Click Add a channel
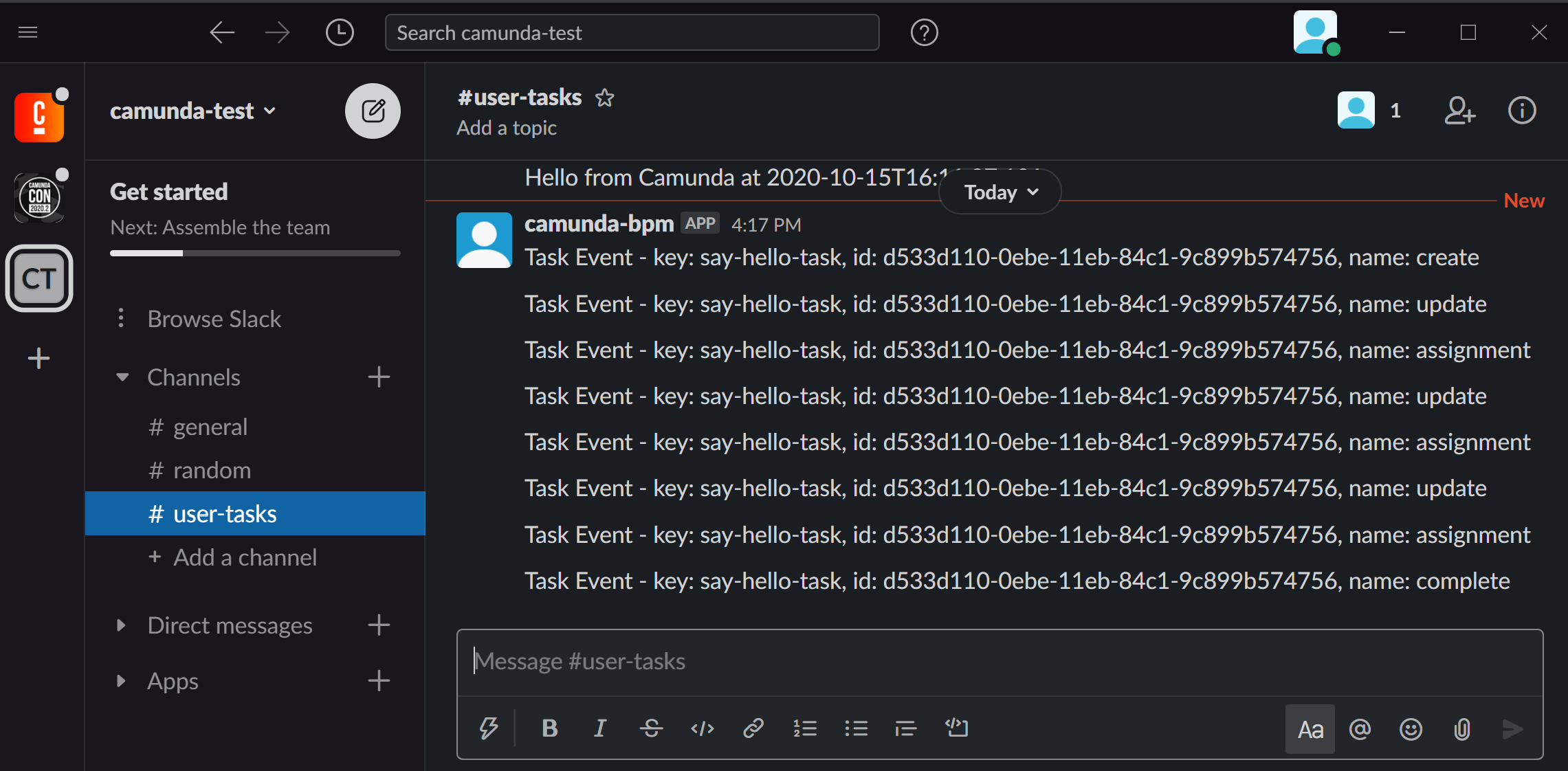The image size is (1568, 771). (x=245, y=557)
